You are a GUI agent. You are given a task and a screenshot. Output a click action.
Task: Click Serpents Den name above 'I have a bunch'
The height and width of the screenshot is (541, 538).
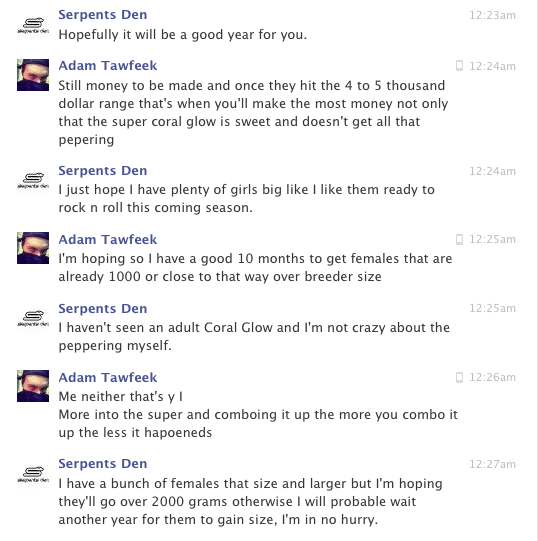pyautogui.click(x=102, y=463)
